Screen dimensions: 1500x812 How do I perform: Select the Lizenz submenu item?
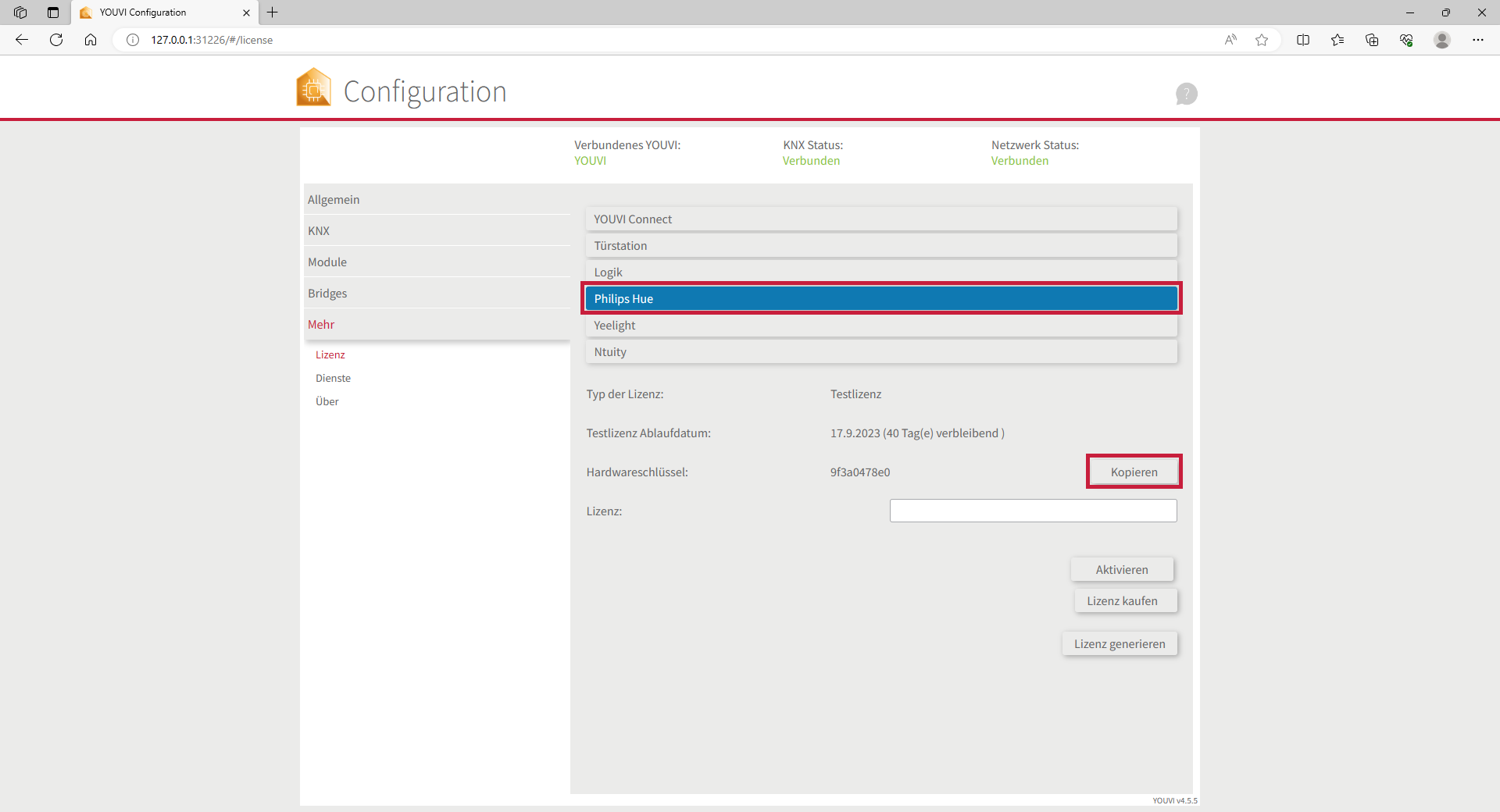330,354
